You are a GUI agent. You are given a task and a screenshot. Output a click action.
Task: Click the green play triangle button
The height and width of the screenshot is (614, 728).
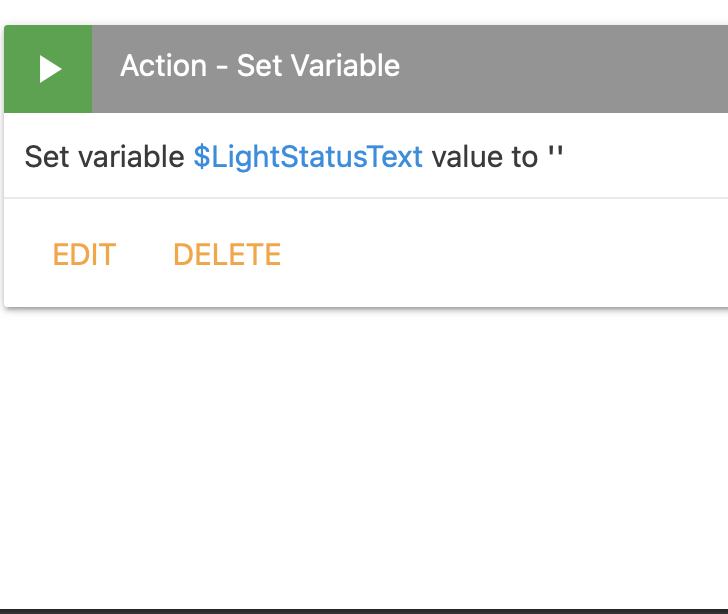pyautogui.click(x=49, y=69)
